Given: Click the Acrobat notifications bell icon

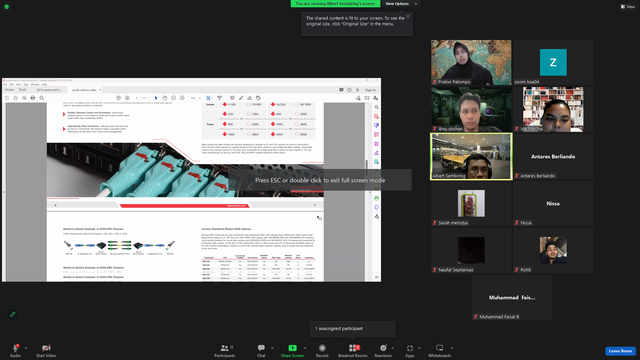Looking at the screenshot, I should pyautogui.click(x=358, y=90).
